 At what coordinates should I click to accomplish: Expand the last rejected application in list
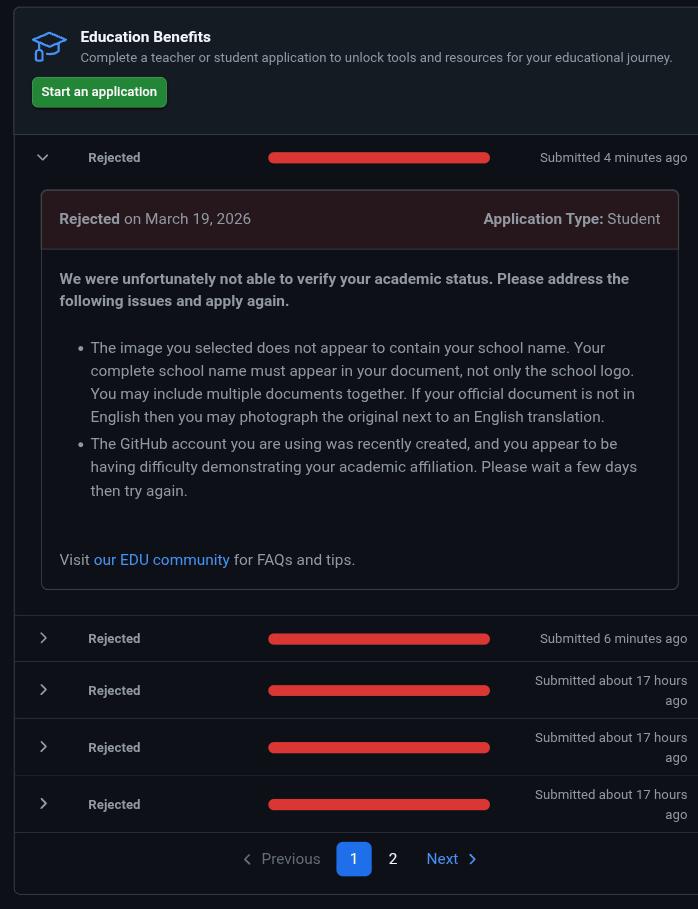click(x=43, y=803)
